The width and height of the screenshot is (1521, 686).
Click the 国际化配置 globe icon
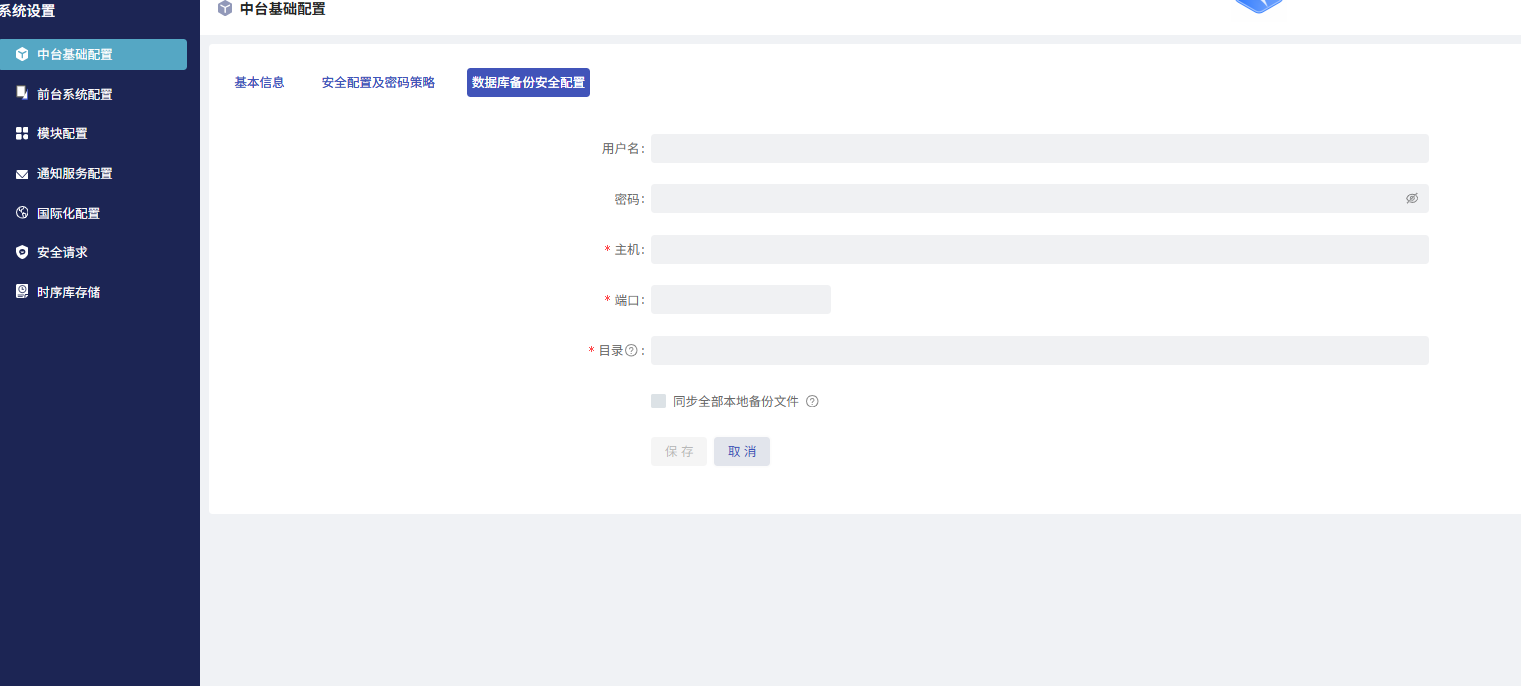pyautogui.click(x=22, y=213)
